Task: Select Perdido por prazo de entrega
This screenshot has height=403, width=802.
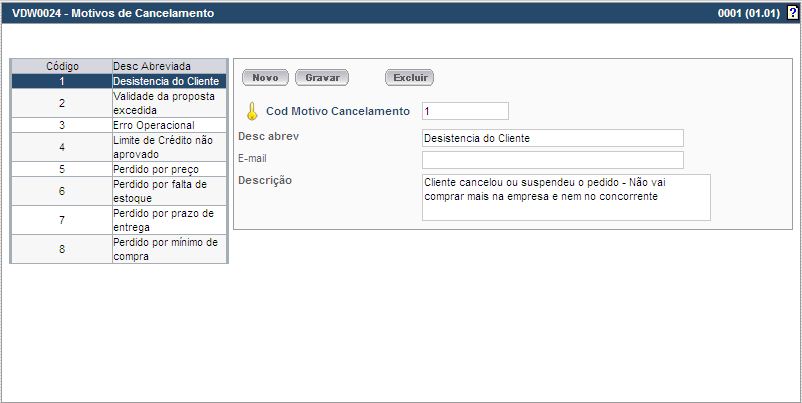Action: point(119,220)
